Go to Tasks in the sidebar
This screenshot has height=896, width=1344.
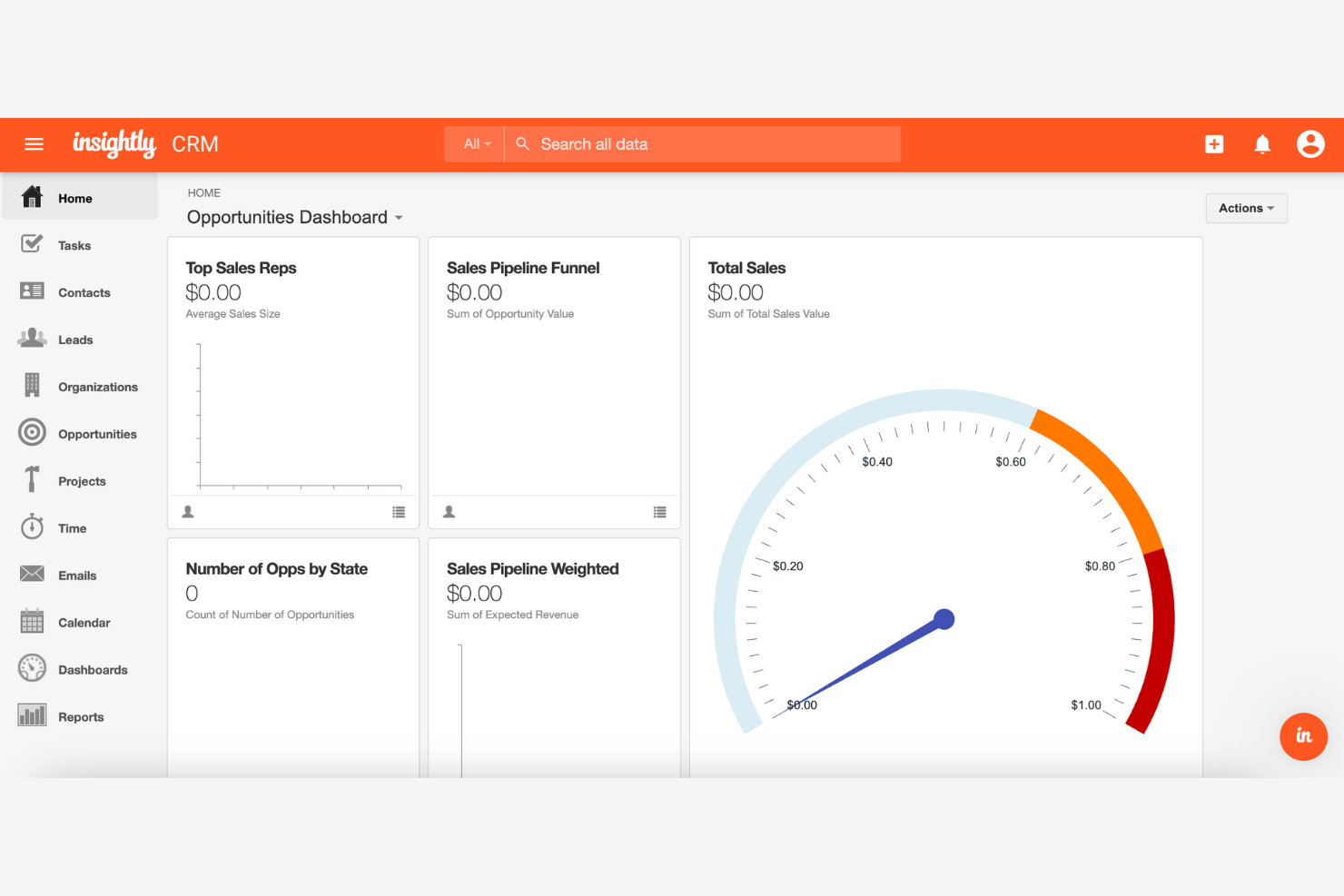tap(74, 245)
